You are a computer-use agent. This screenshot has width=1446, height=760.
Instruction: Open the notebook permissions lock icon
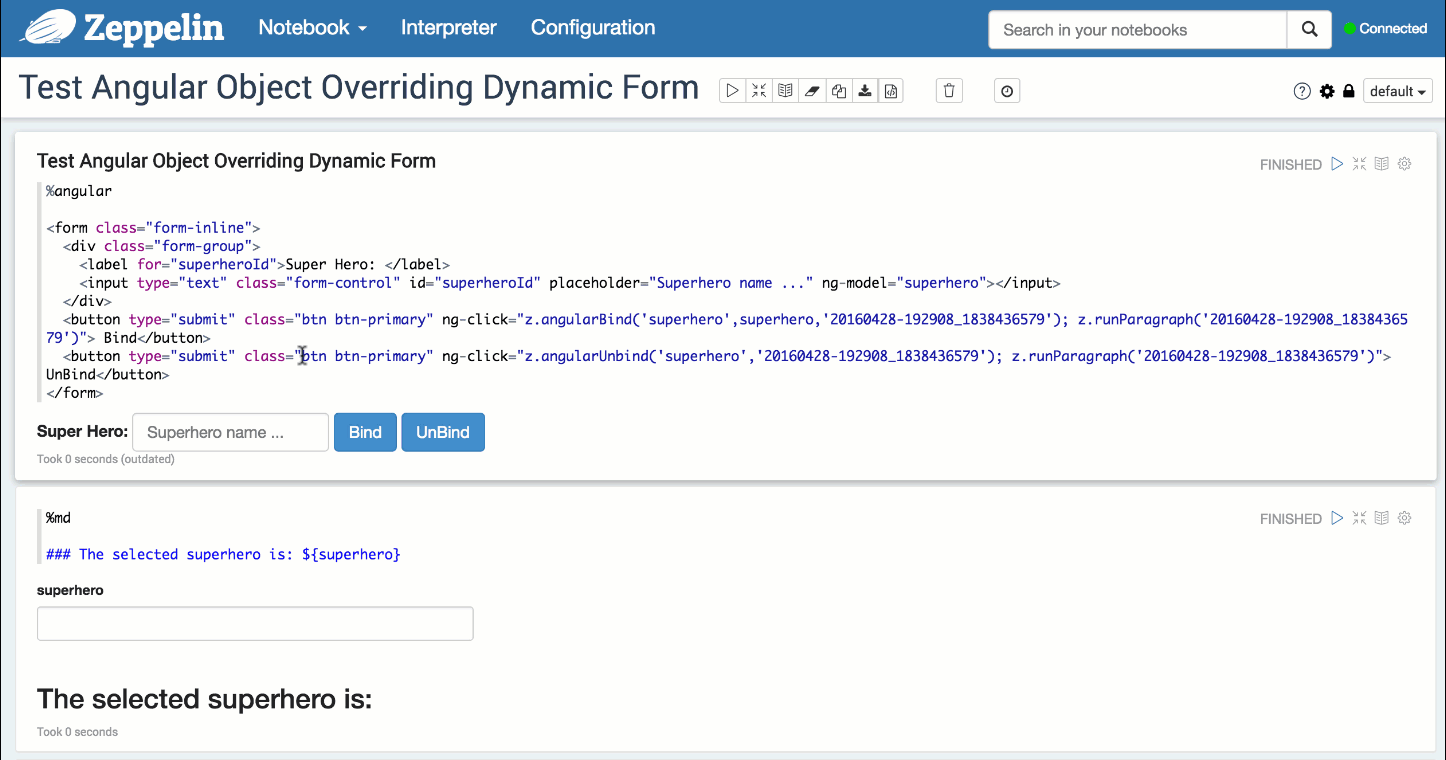[x=1349, y=91]
